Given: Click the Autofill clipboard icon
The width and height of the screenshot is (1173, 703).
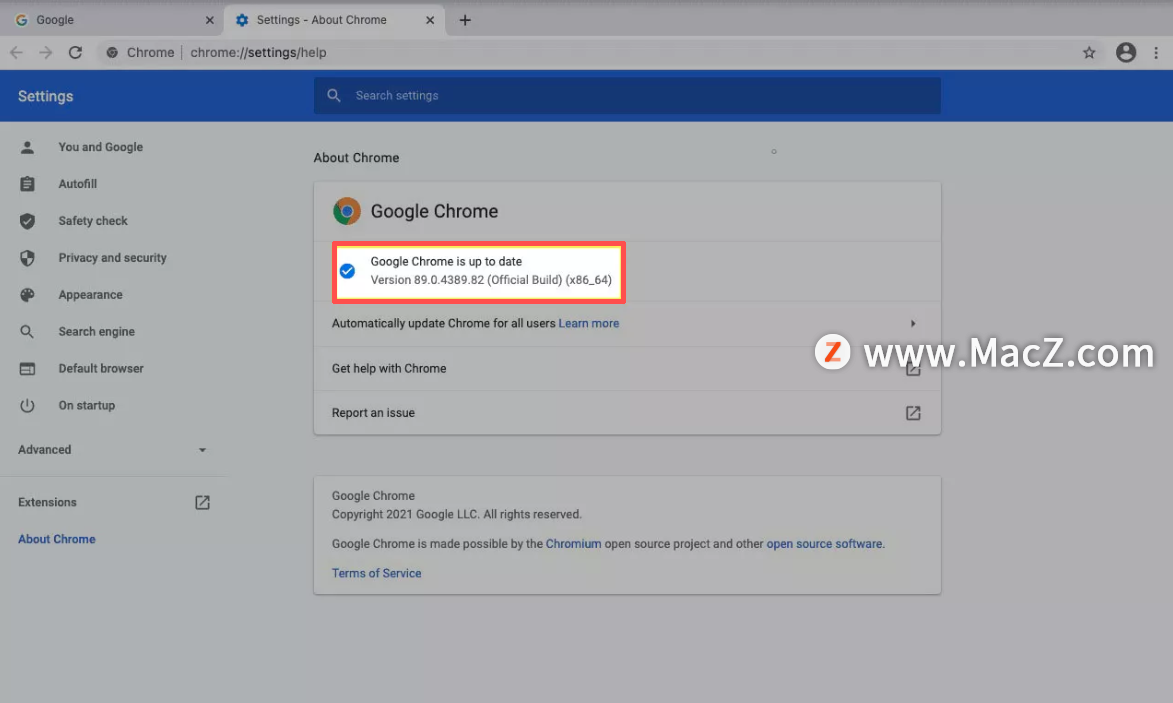Looking at the screenshot, I should (x=27, y=184).
